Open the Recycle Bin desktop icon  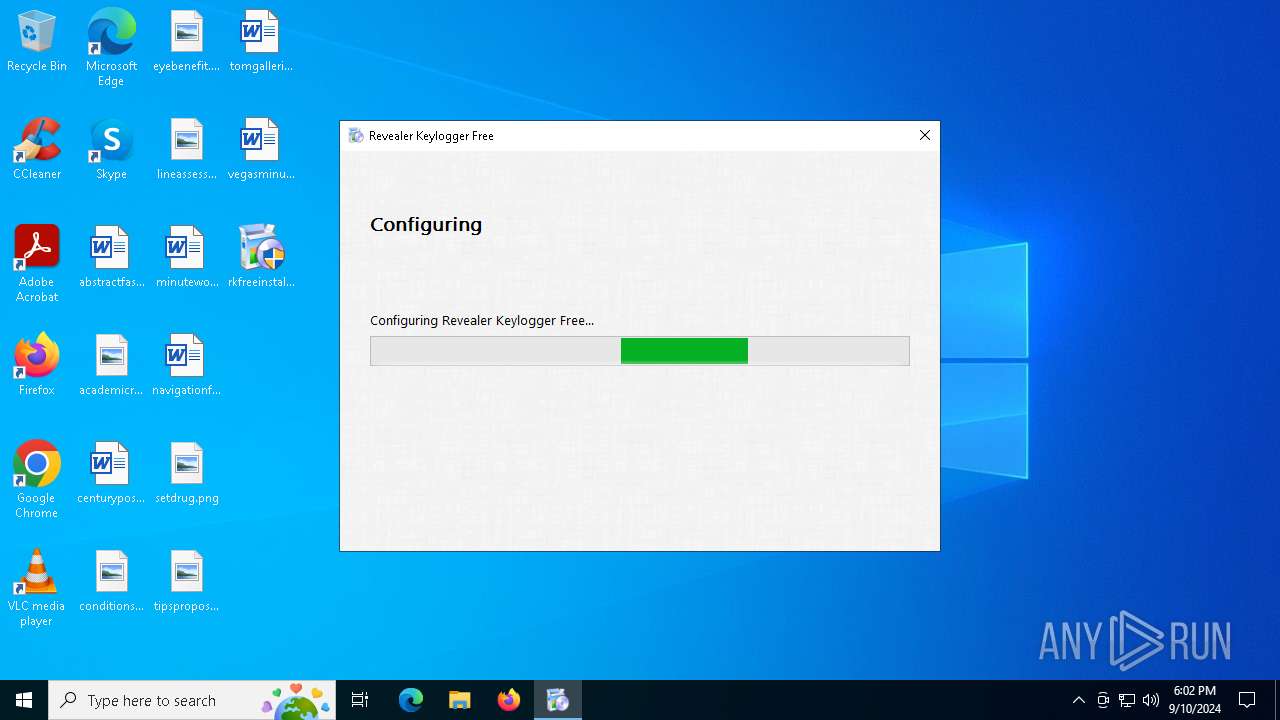coord(37,42)
